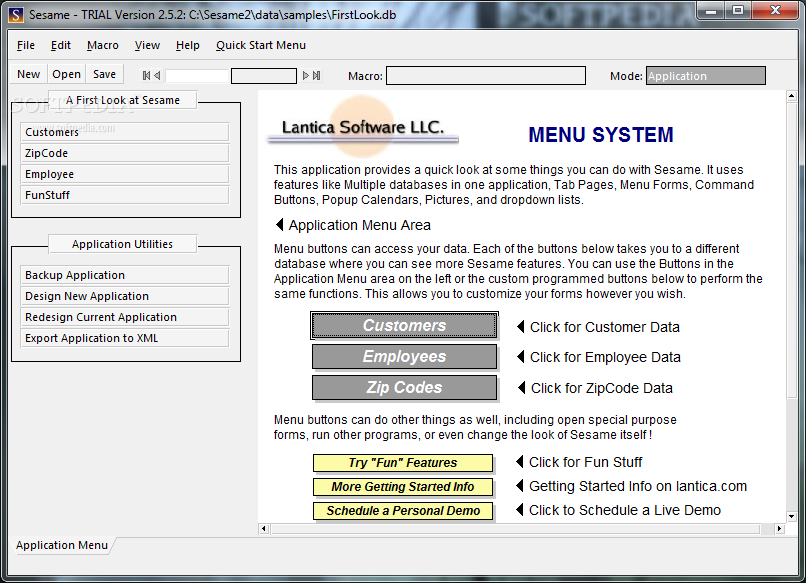Screen dimensions: 806x583
Task: Click the Application Menu Area text
Action: (359, 225)
